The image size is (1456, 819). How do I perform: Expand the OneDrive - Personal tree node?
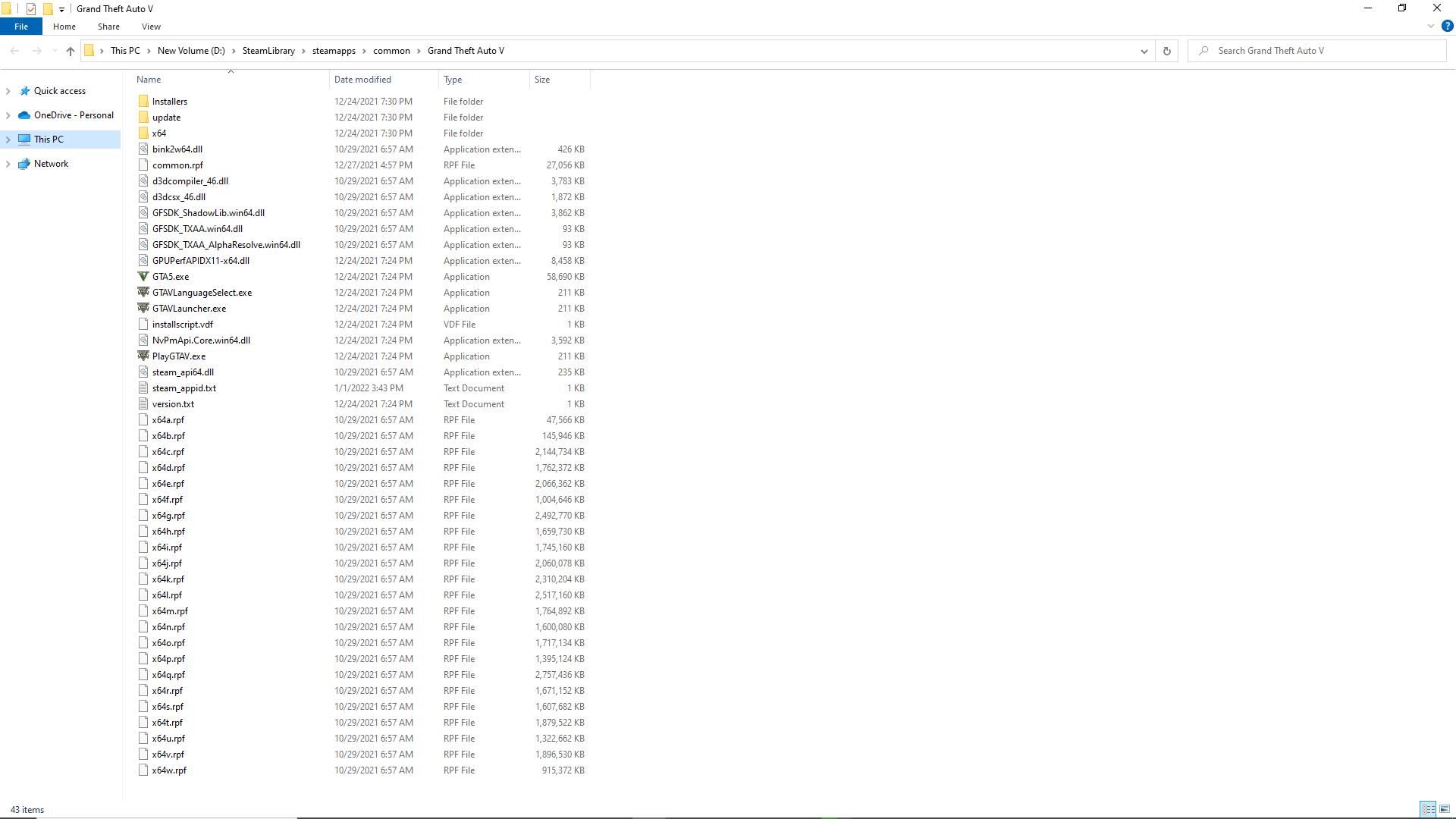point(8,115)
